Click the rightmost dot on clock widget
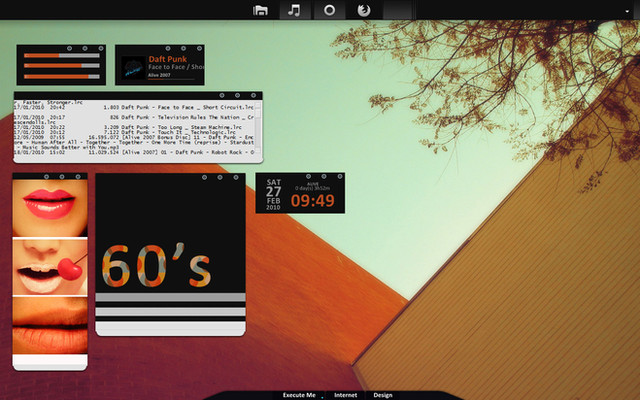 pyautogui.click(x=339, y=177)
